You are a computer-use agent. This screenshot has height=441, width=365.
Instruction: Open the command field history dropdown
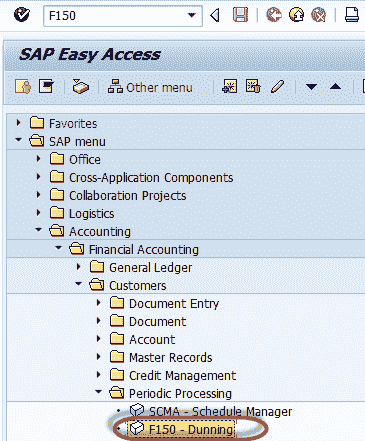[192, 15]
